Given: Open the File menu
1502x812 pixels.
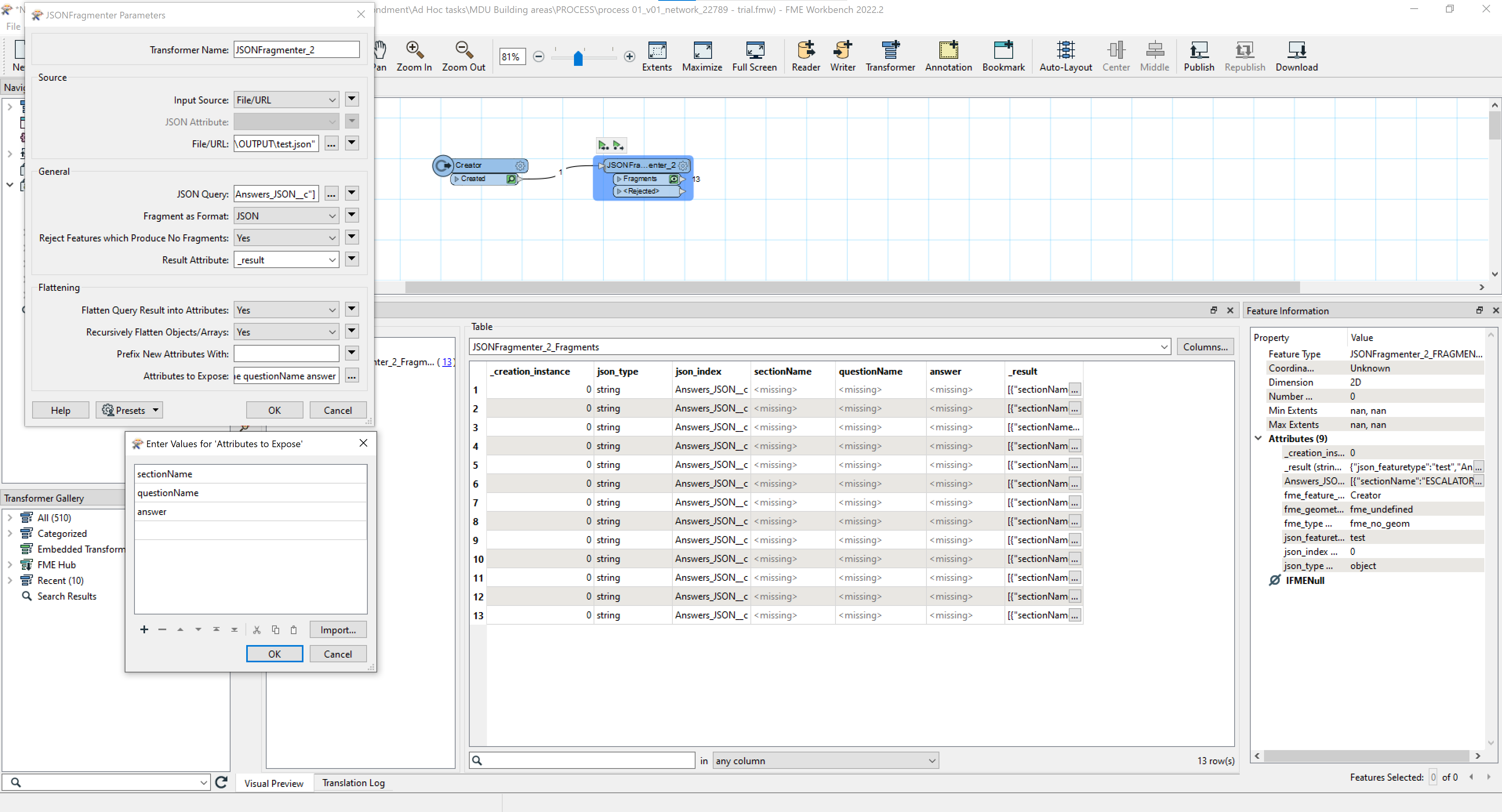Looking at the screenshot, I should (x=13, y=26).
